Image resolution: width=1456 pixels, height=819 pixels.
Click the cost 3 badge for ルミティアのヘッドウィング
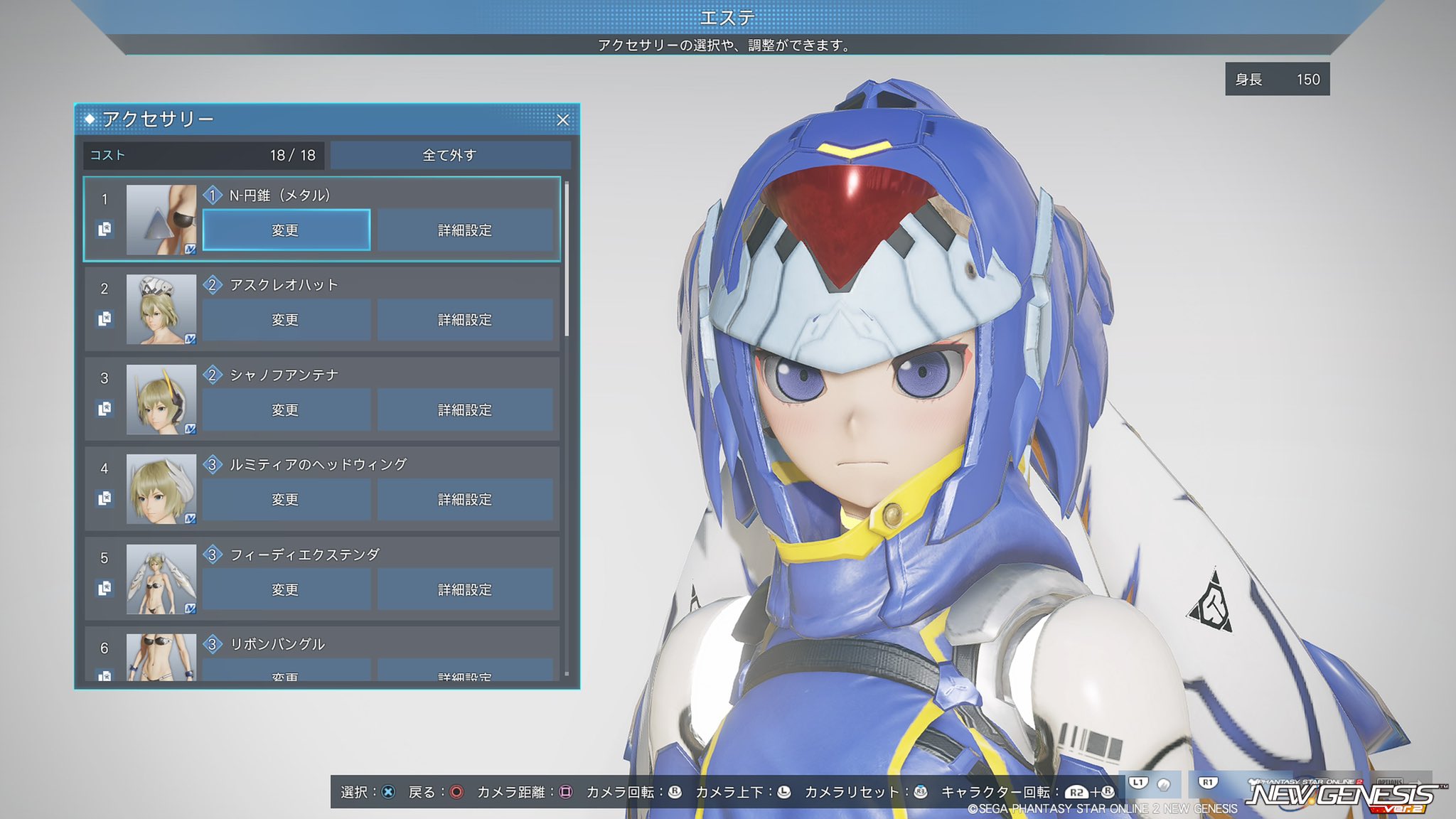[x=212, y=465]
